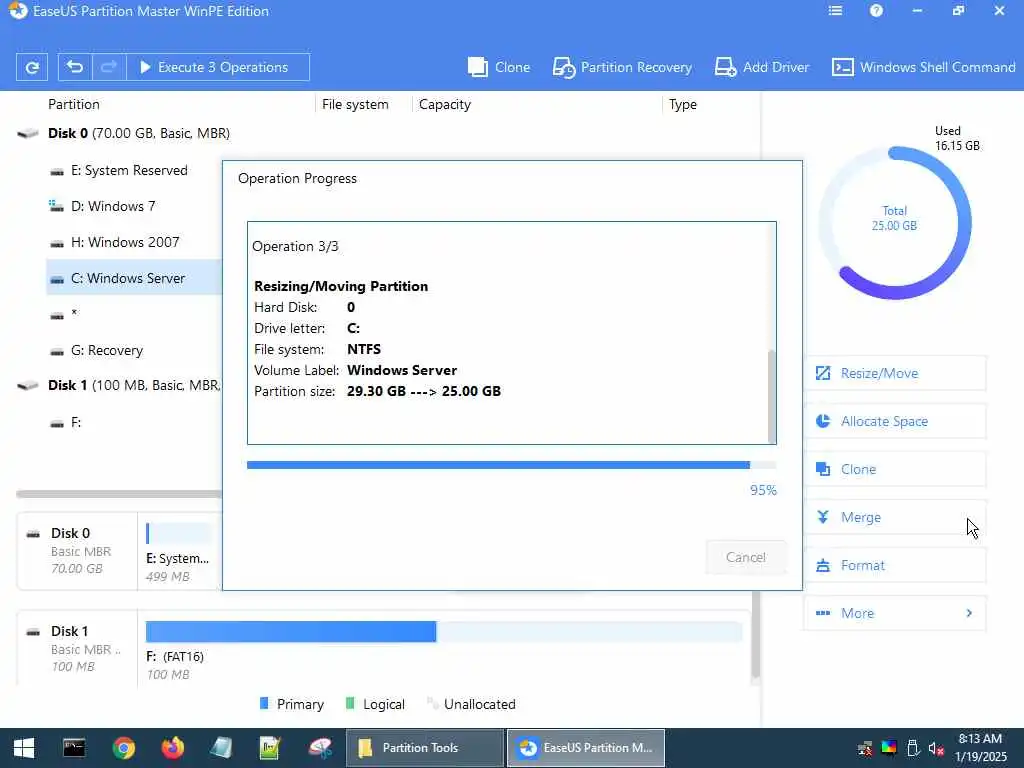
Task: Select D: Windows 7 partition
Action: click(113, 206)
